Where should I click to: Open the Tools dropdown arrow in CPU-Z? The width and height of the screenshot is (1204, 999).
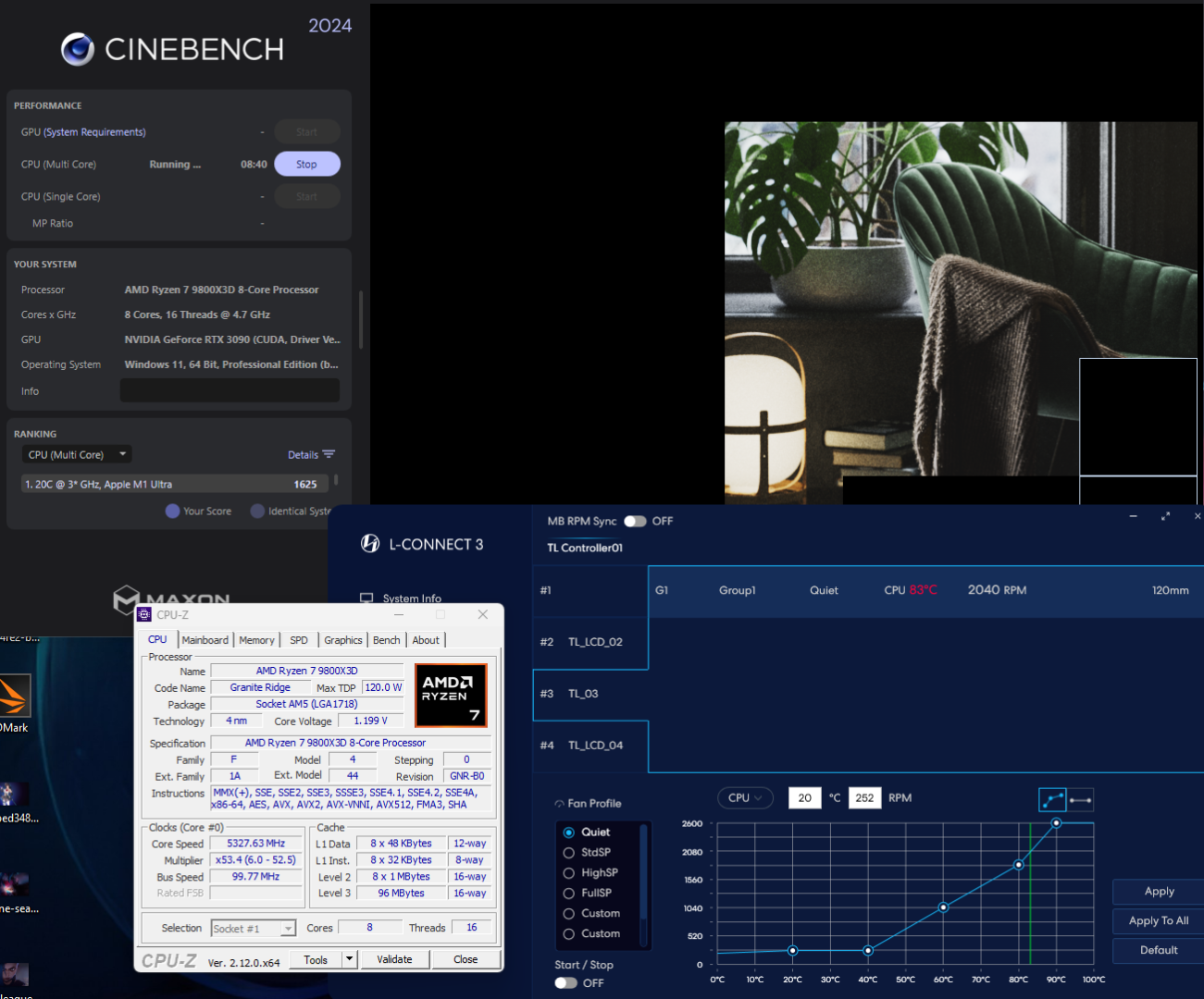[x=350, y=959]
